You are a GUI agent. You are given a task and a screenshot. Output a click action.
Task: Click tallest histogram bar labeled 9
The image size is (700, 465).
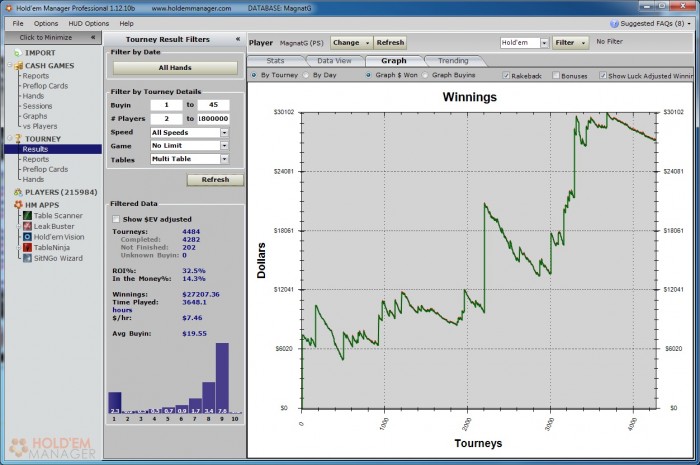click(222, 378)
